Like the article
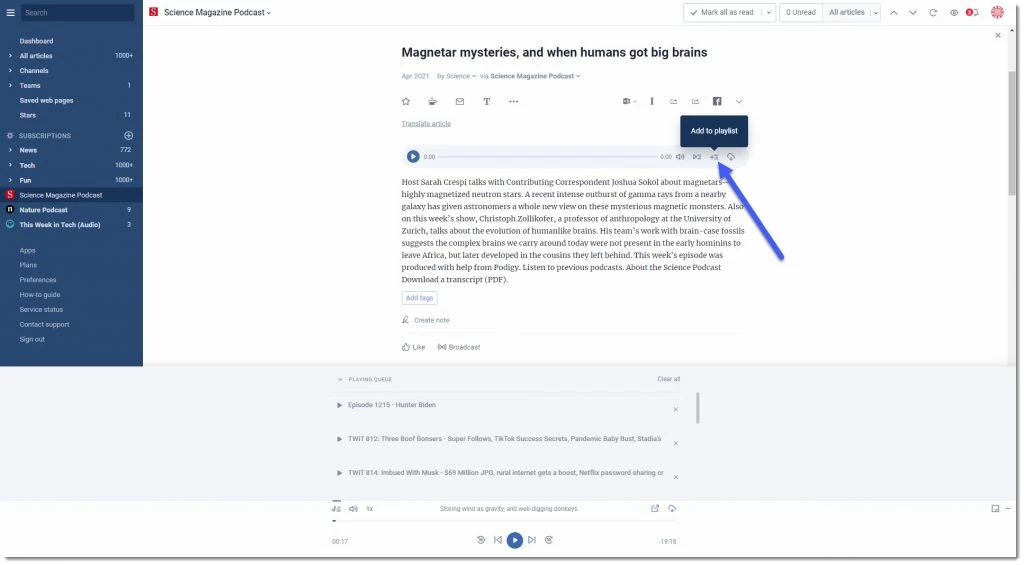Screen dimensions: 1024x565 [x=413, y=347]
